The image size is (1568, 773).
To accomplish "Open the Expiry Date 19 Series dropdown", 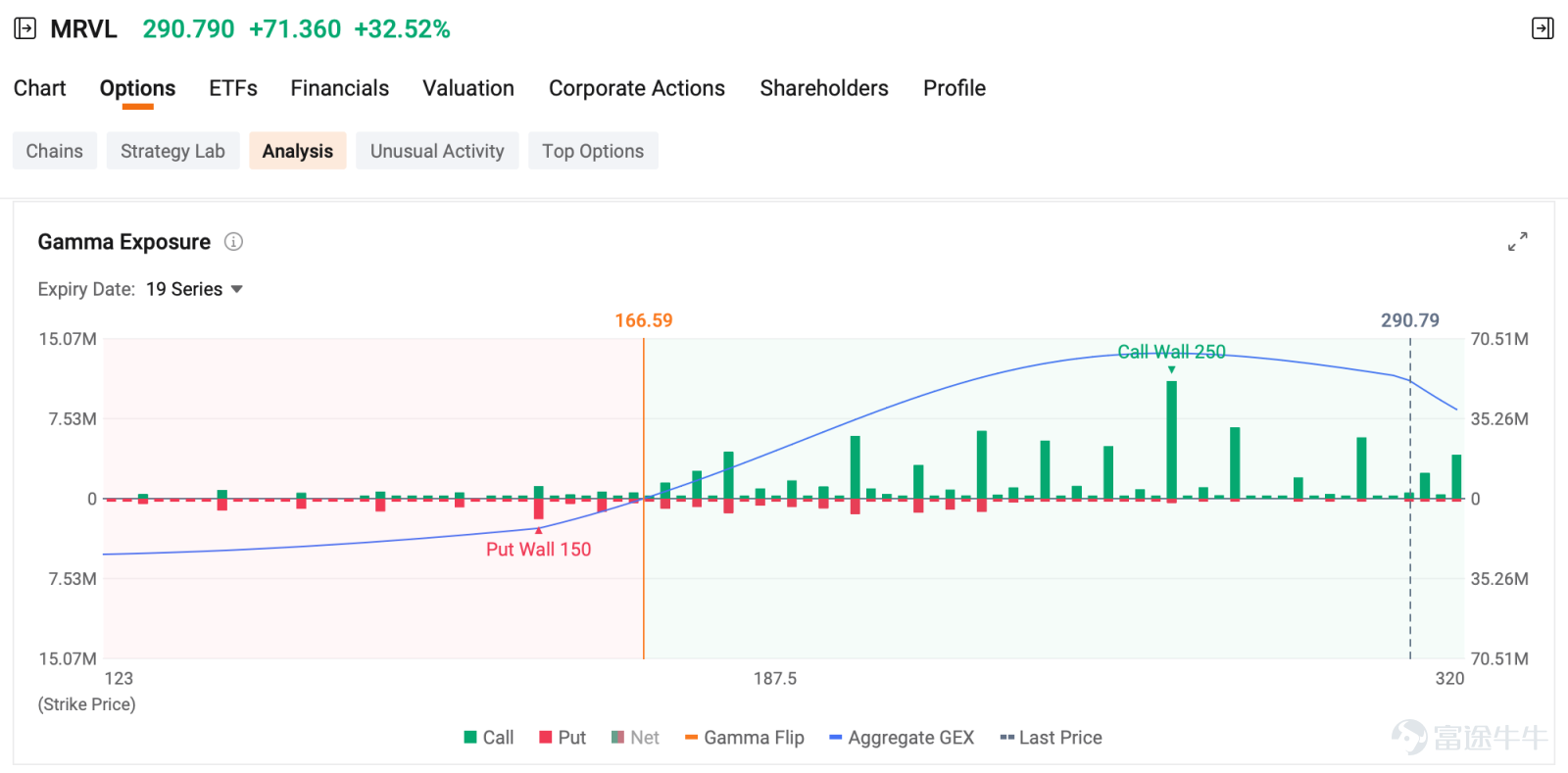I will tap(194, 289).
